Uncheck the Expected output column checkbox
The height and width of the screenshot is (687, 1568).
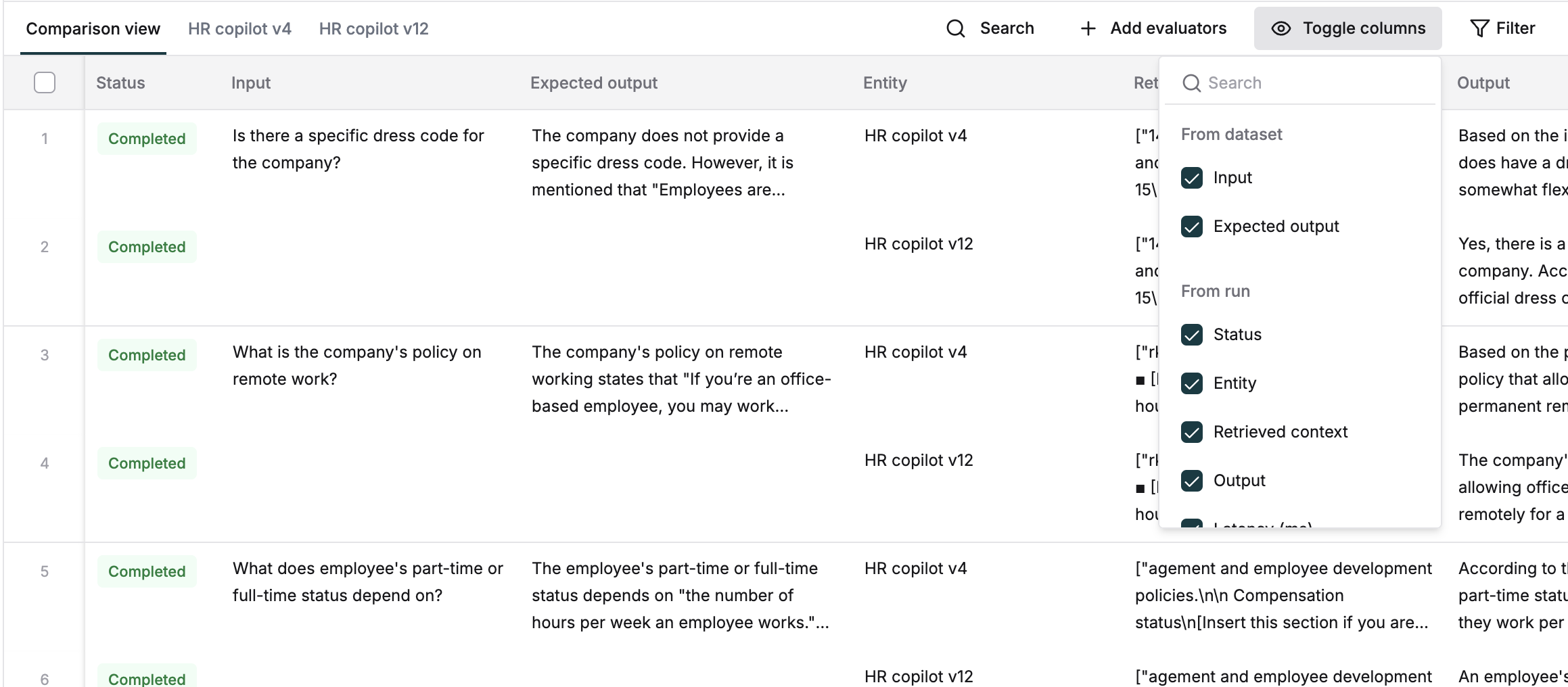[1192, 227]
